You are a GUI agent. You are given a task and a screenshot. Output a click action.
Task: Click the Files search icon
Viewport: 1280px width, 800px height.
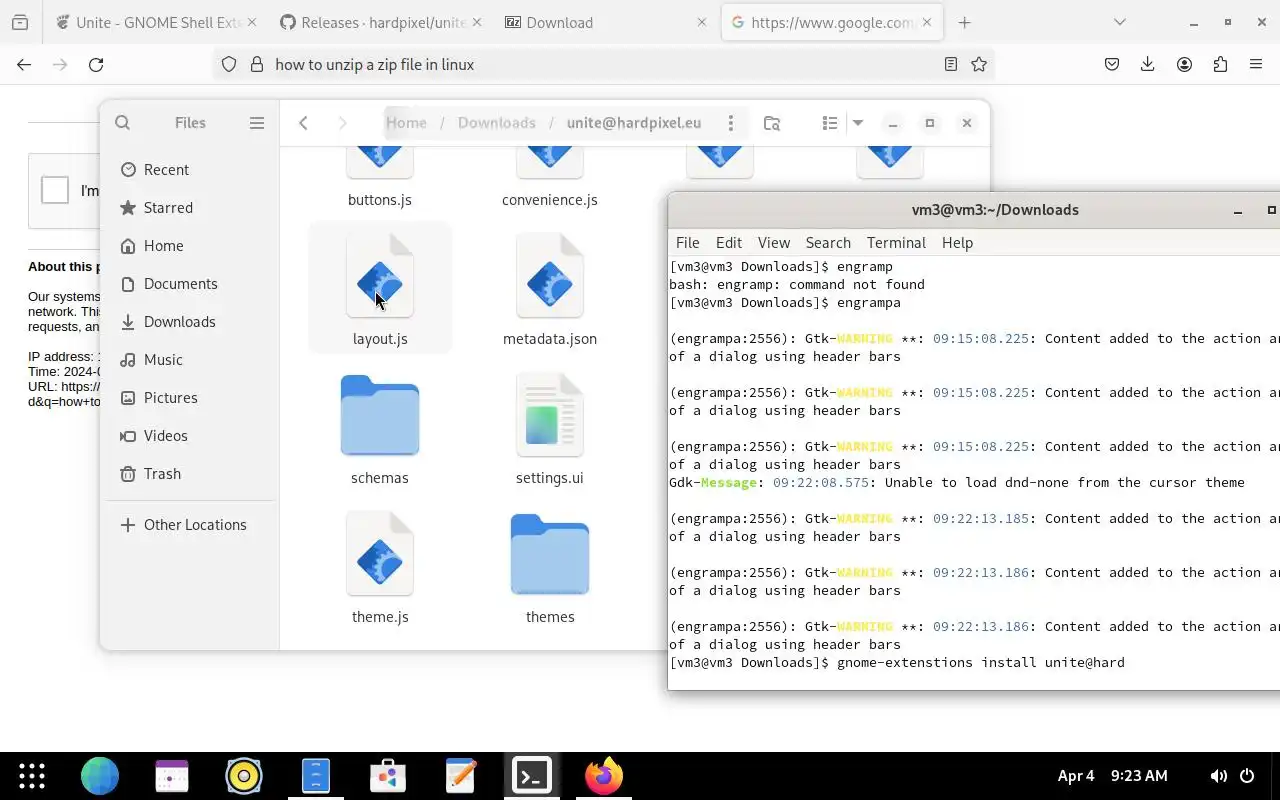(122, 123)
